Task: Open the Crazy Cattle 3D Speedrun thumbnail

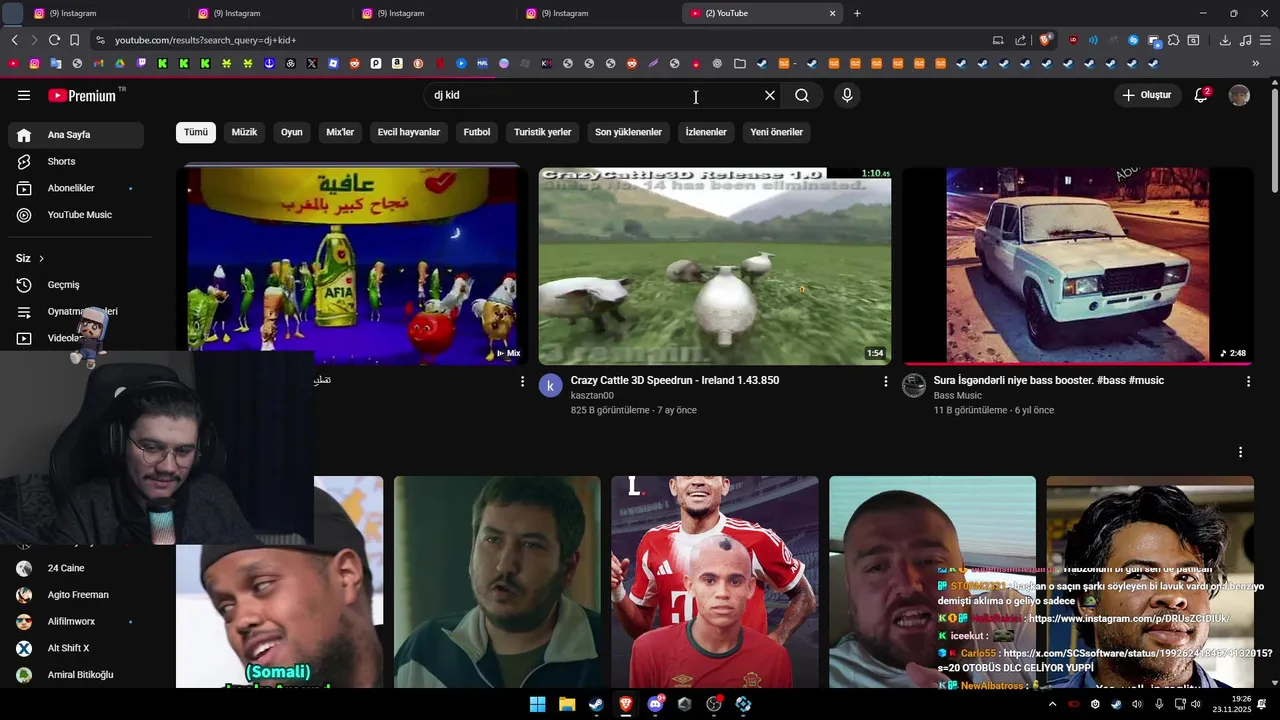Action: [x=715, y=265]
